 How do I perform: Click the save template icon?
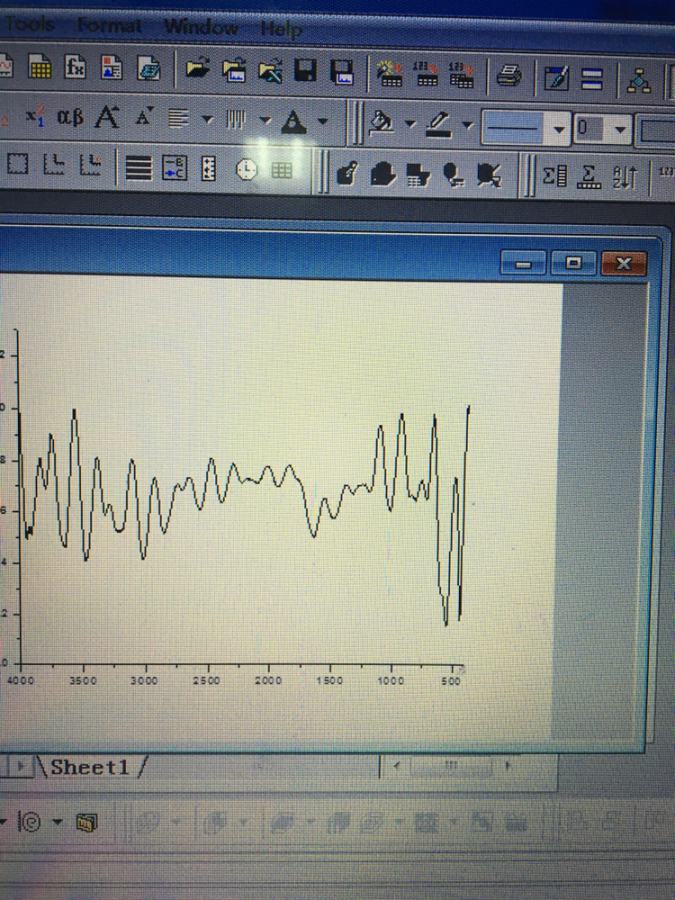pyautogui.click(x=342, y=73)
